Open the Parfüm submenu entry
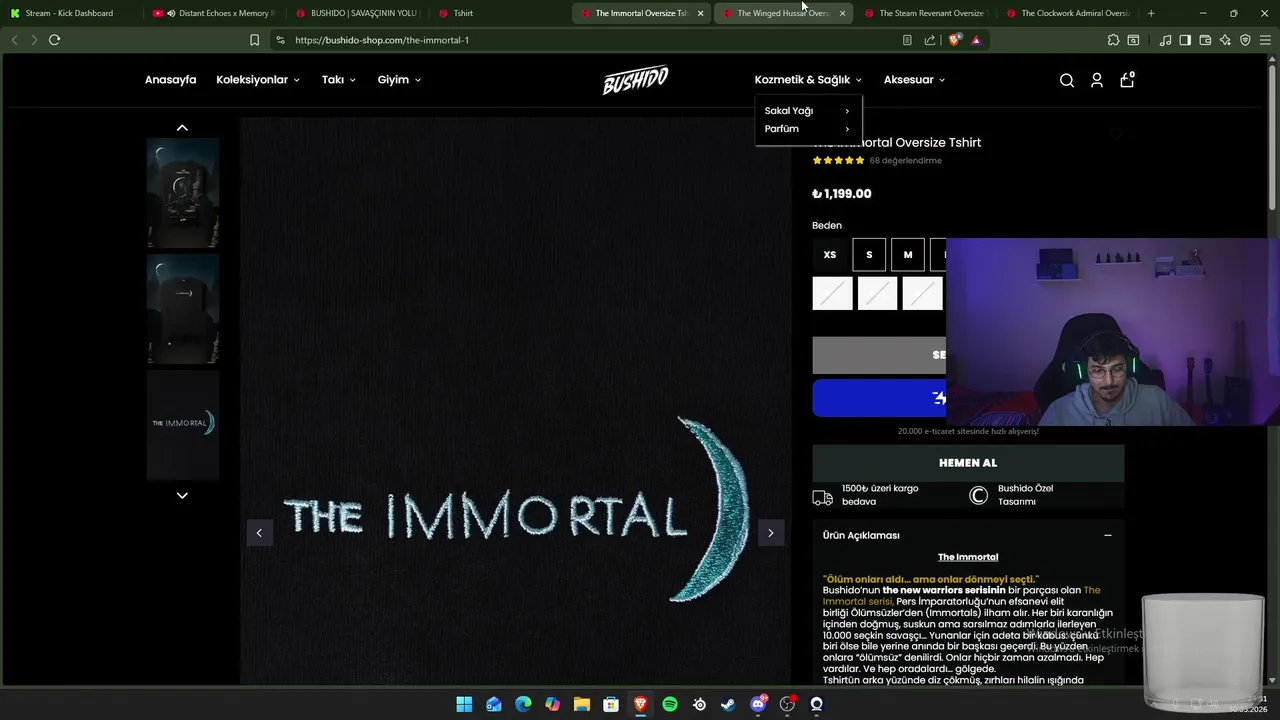1280x720 pixels. [x=807, y=129]
